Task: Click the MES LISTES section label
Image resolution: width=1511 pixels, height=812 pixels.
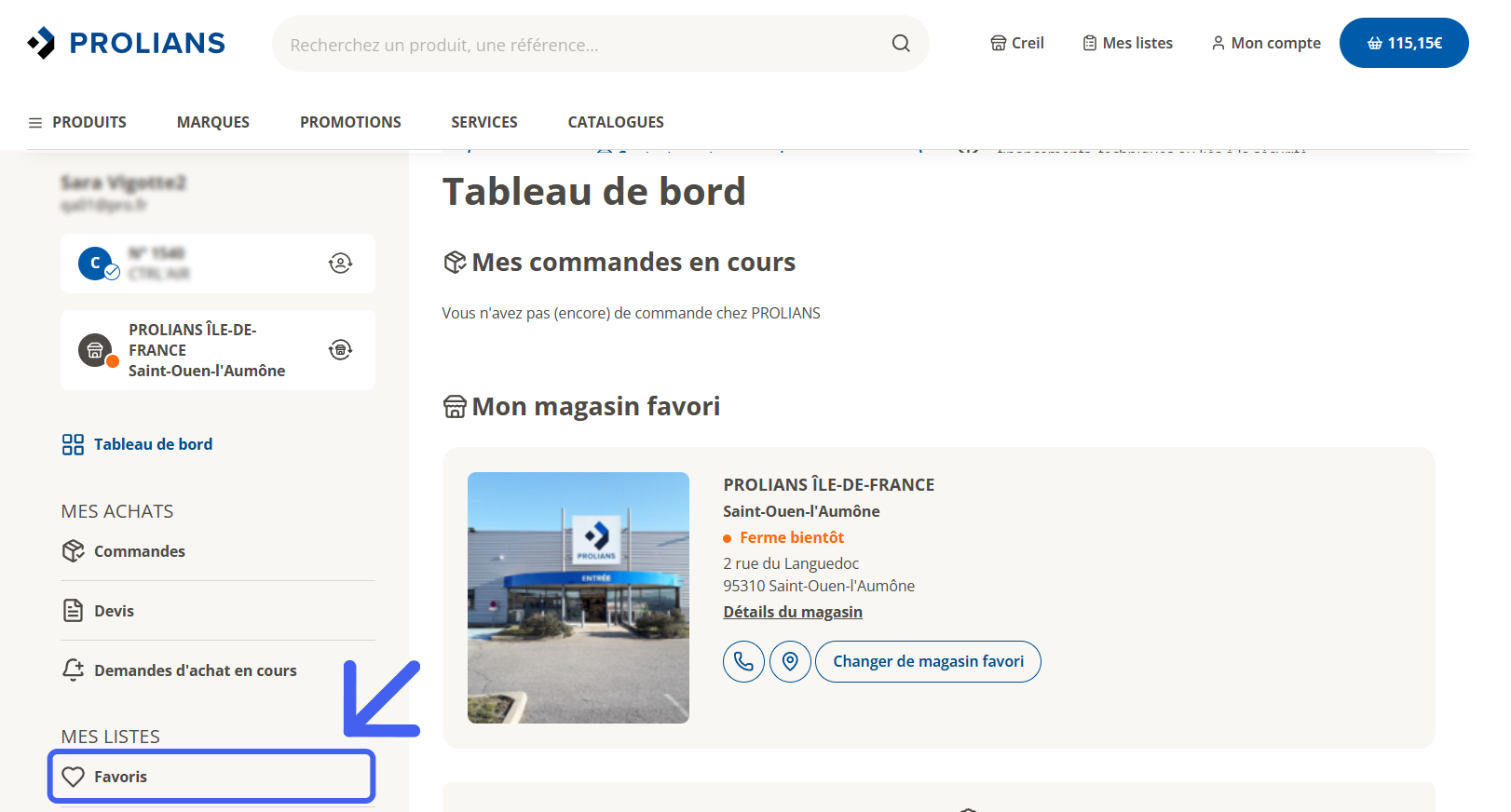Action: point(111,737)
